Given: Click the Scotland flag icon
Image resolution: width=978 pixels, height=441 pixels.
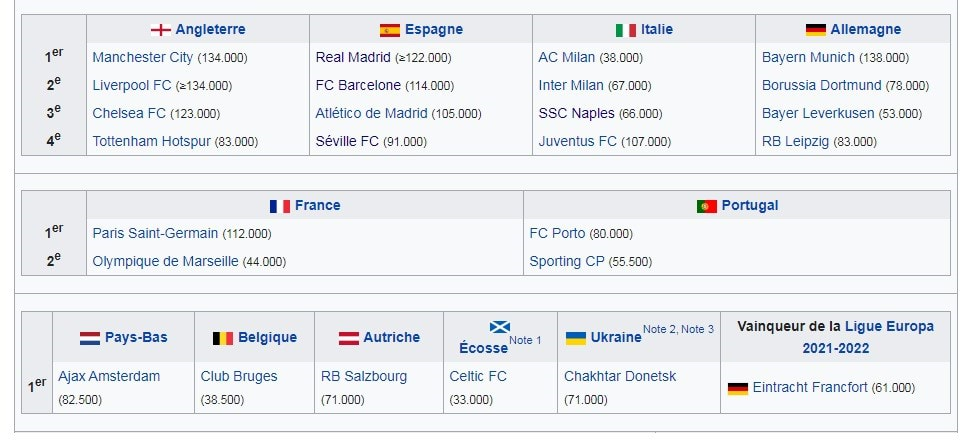Looking at the screenshot, I should coord(500,327).
